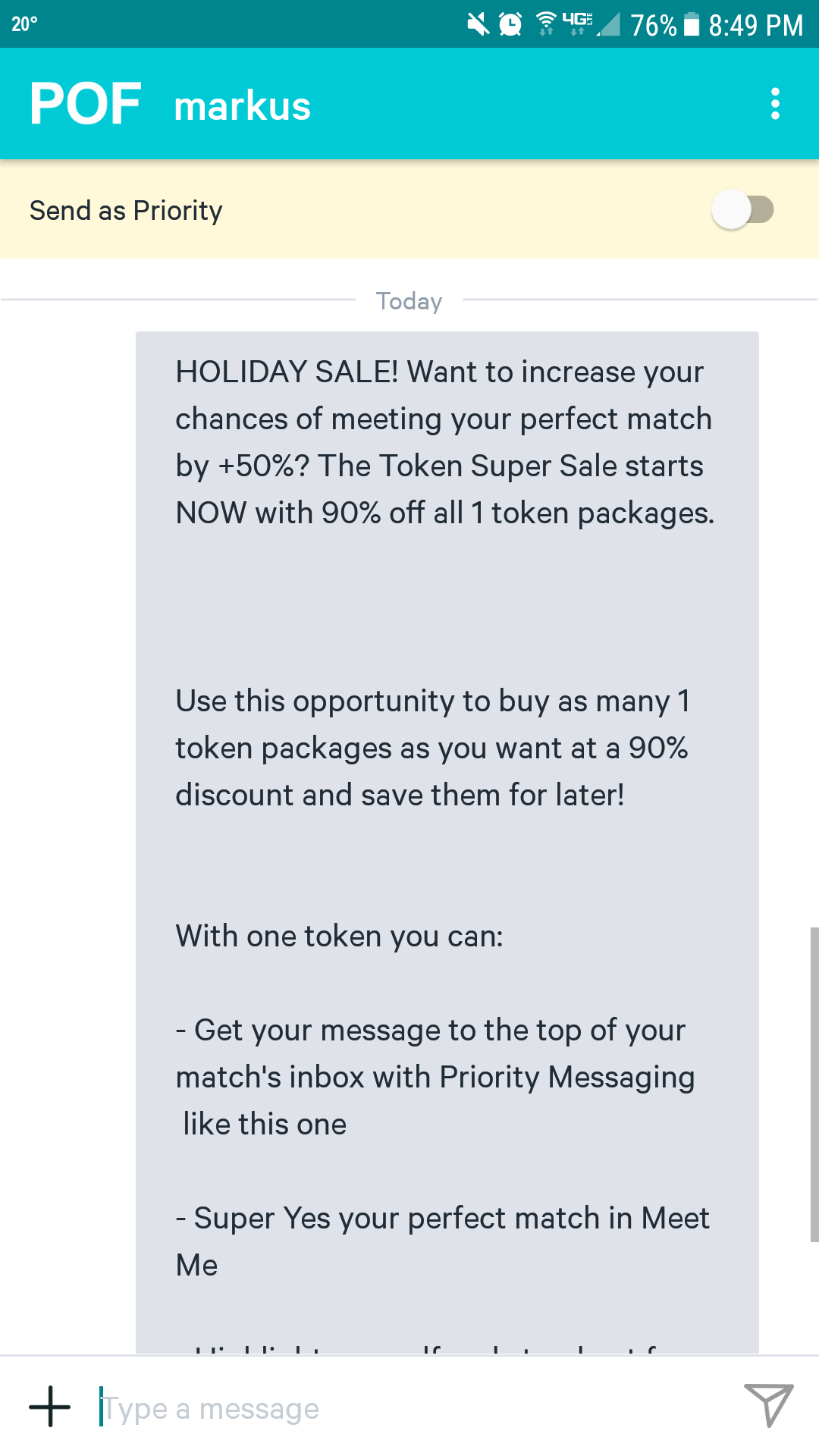Tap the 8:49 PM clock
This screenshot has height=1456, width=819.
(x=755, y=25)
